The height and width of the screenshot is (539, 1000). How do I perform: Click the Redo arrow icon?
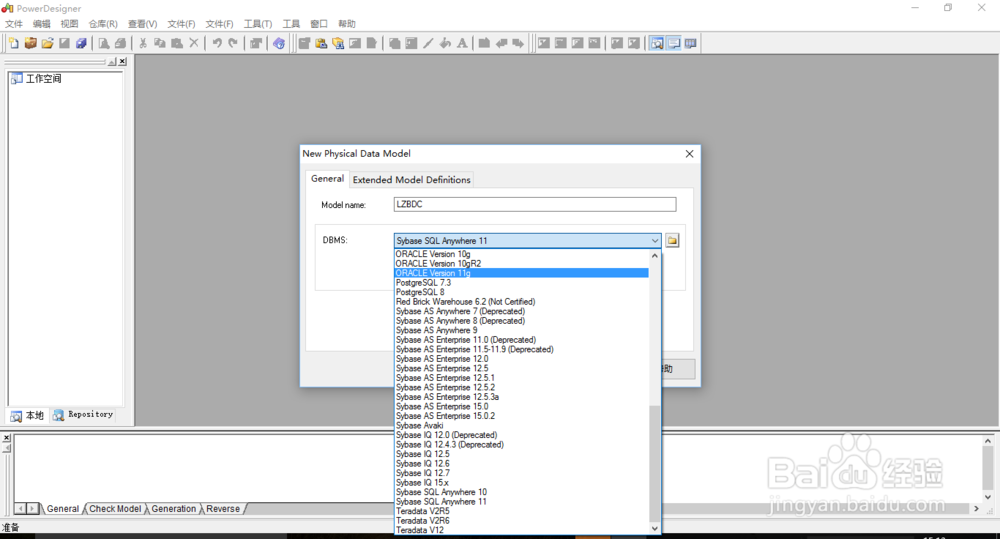coord(233,43)
